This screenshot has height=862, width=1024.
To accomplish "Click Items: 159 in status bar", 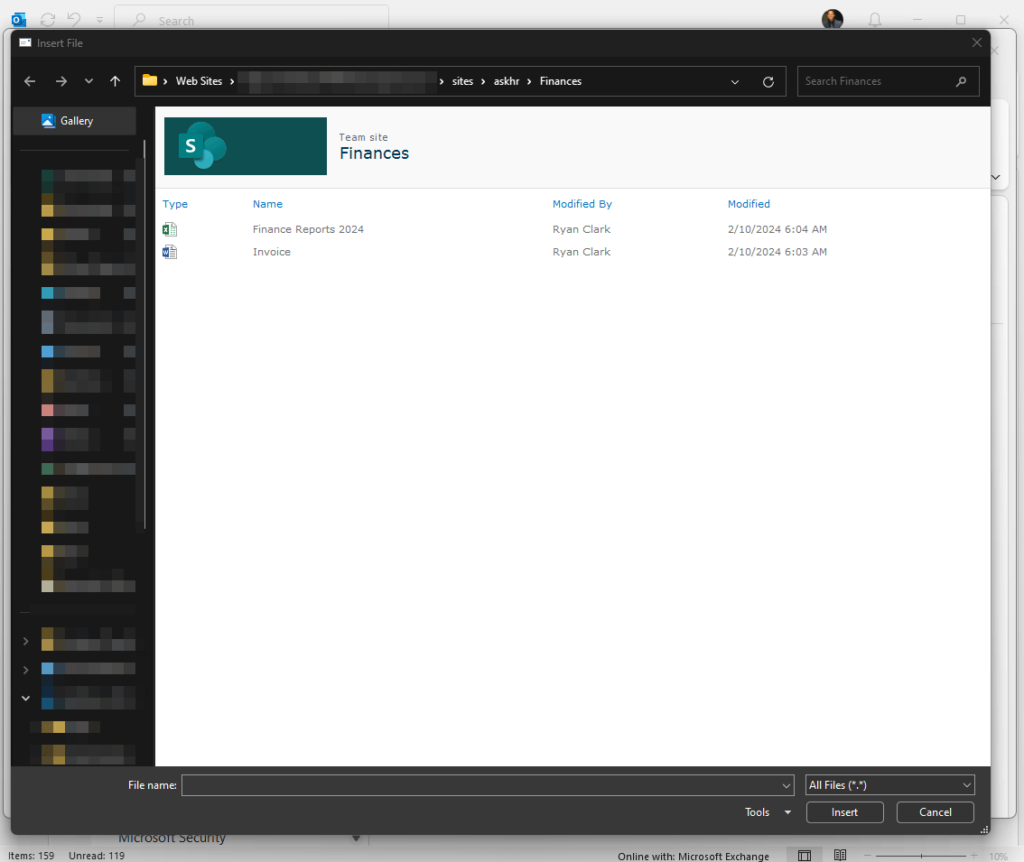I will (31, 855).
